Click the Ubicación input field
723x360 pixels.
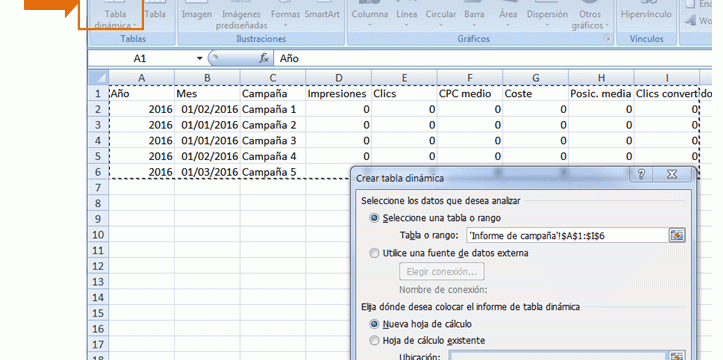[558, 357]
